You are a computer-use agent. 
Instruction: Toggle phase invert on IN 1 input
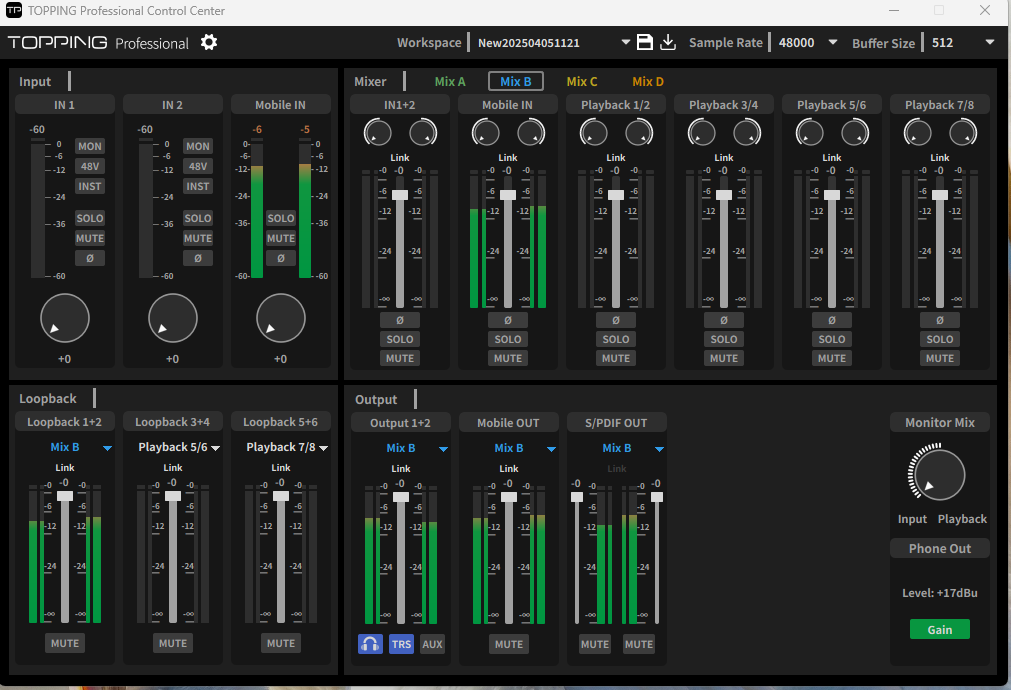pyautogui.click(x=89, y=258)
